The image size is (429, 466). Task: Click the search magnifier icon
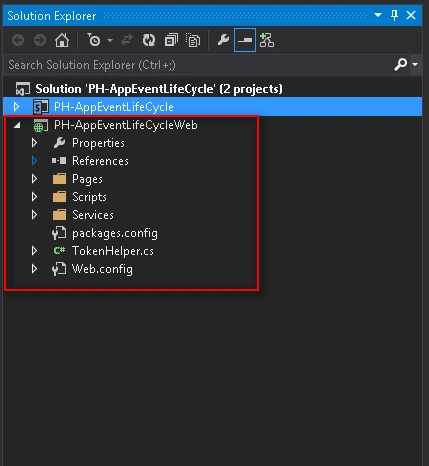[400, 64]
